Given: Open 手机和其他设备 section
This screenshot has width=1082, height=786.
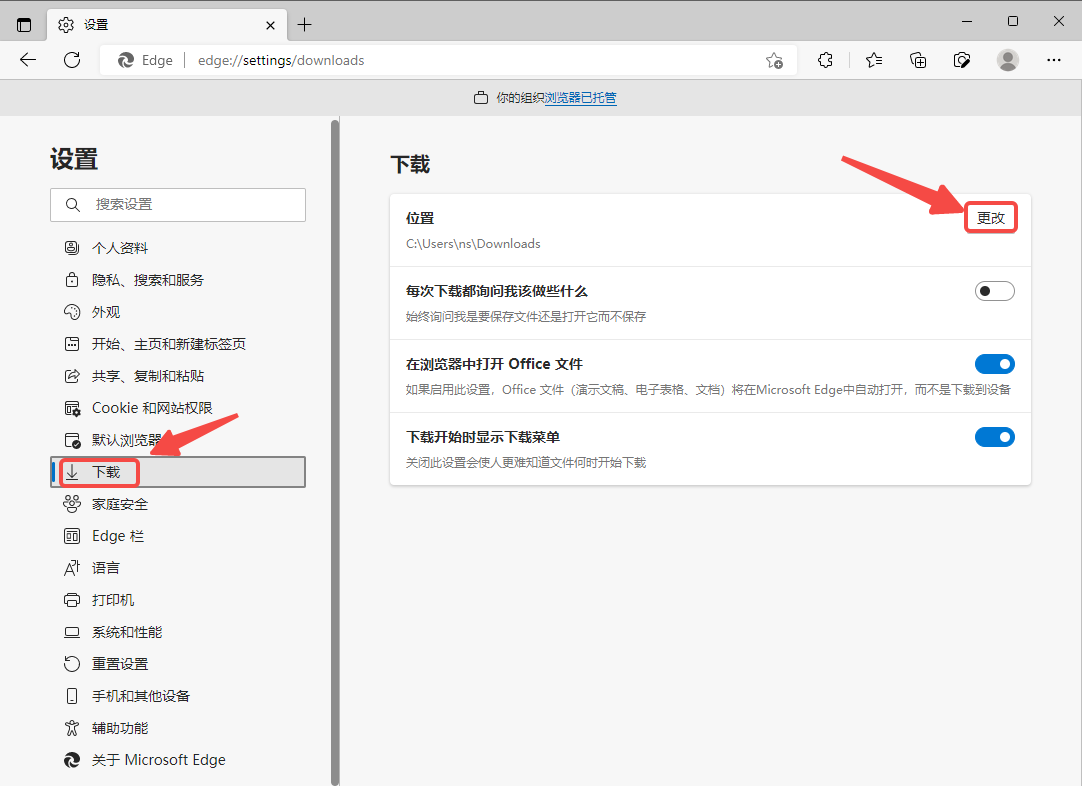Looking at the screenshot, I should pos(178,696).
